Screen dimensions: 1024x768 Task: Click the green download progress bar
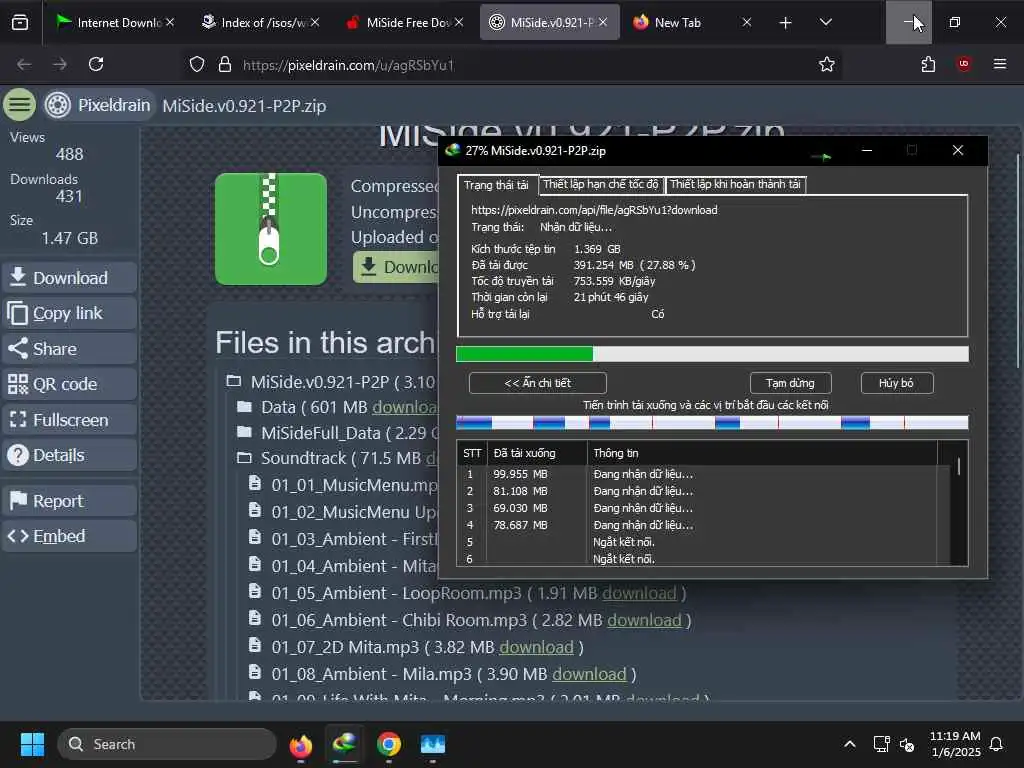pyautogui.click(x=712, y=354)
